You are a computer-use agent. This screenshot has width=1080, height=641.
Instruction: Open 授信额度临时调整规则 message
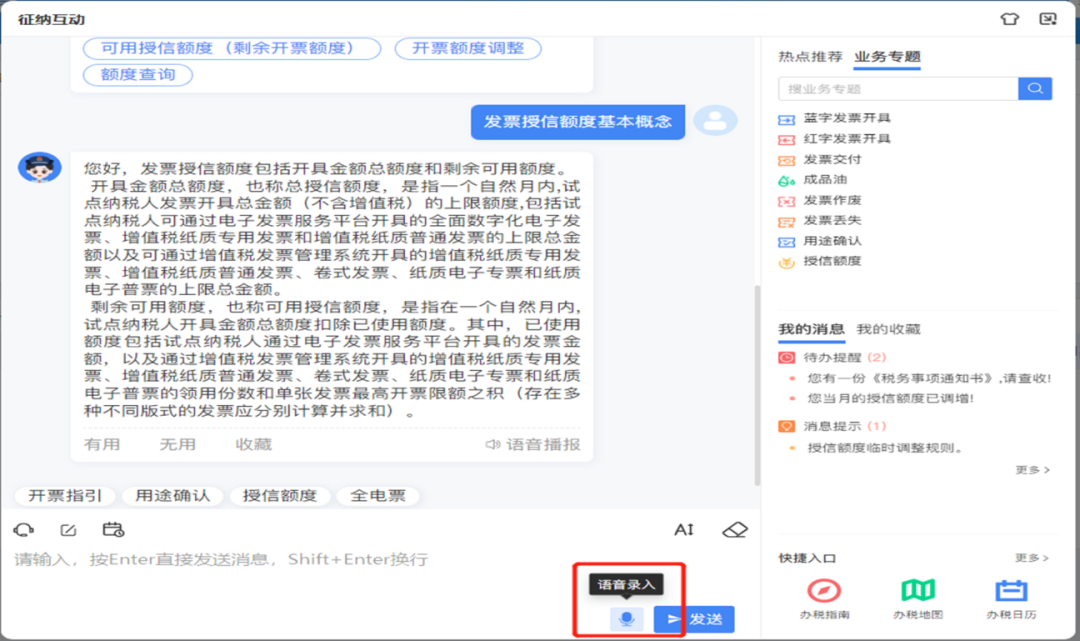pos(884,448)
